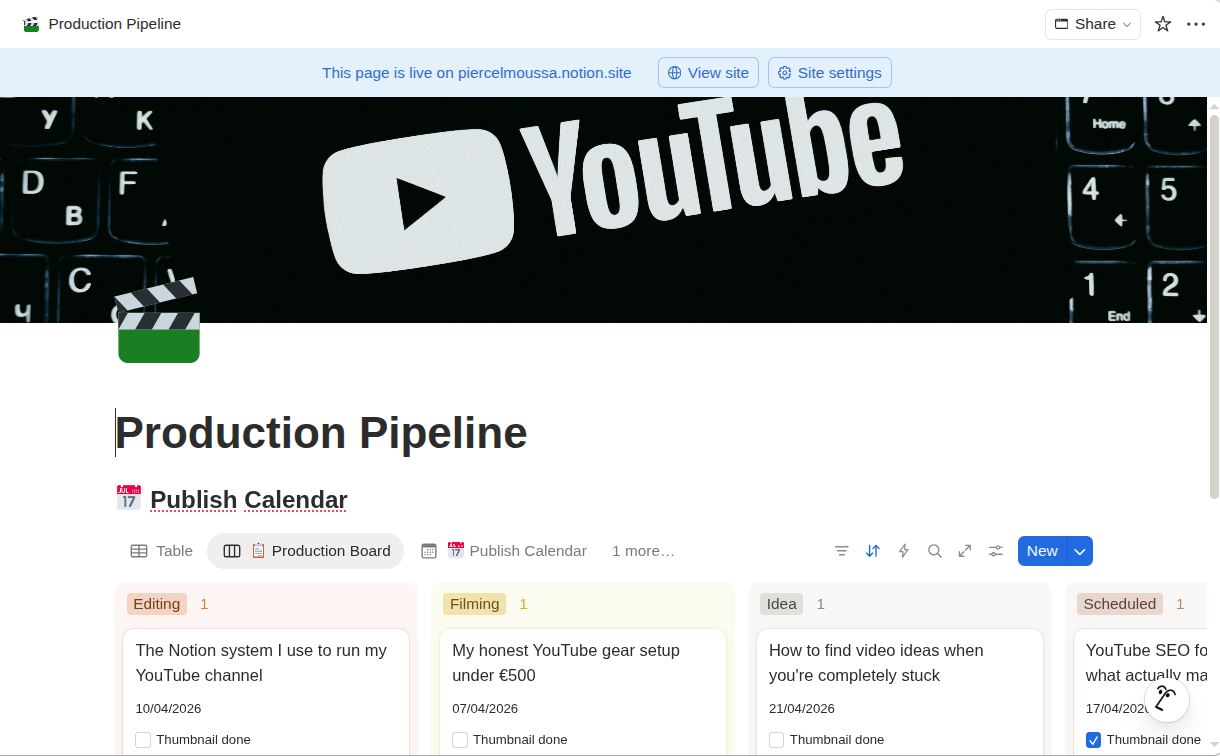The image size is (1220, 756).
Task: Click the date 07/04/2026
Action: pos(485,709)
